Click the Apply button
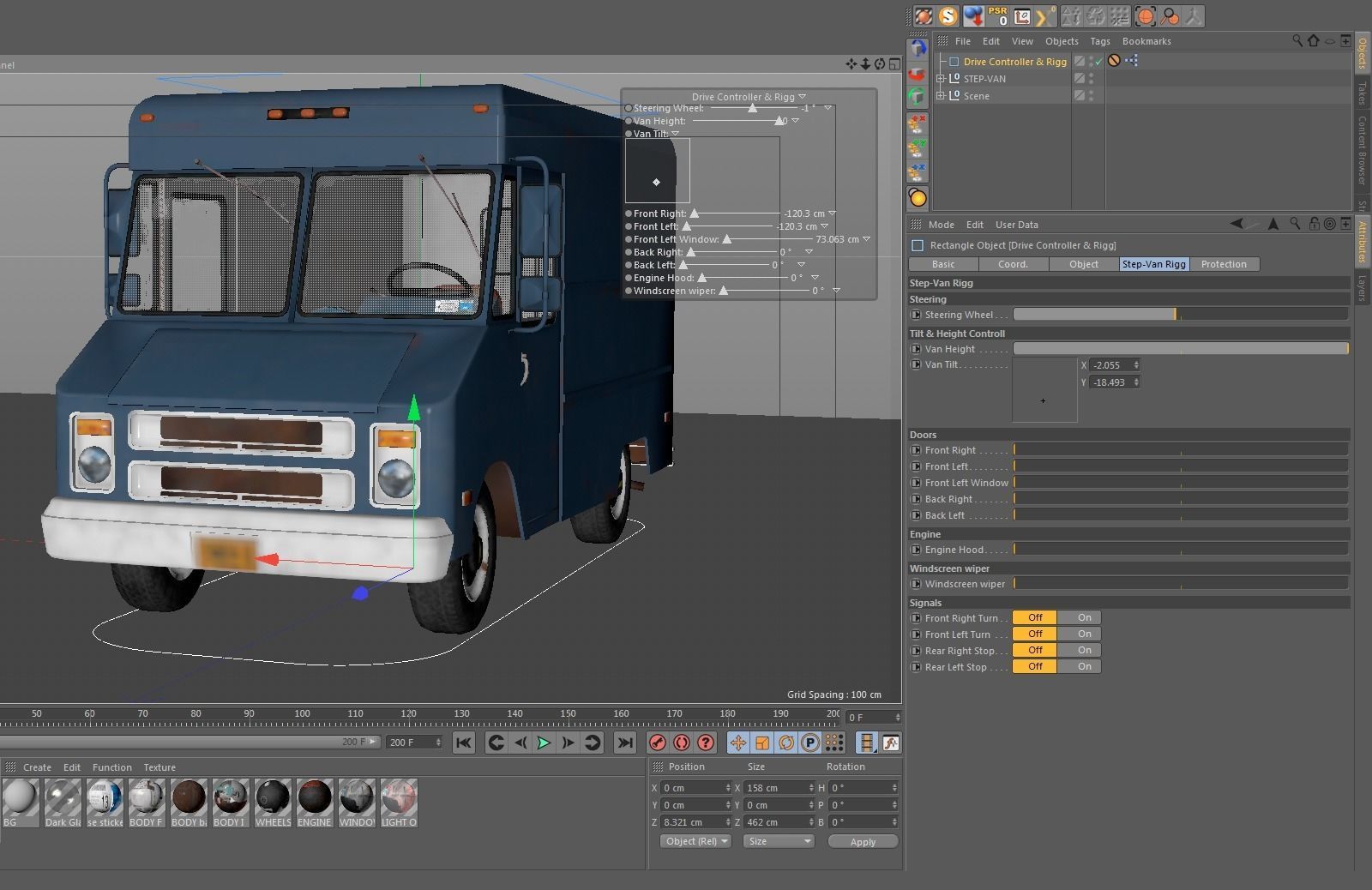The height and width of the screenshot is (890, 1372). point(863,842)
